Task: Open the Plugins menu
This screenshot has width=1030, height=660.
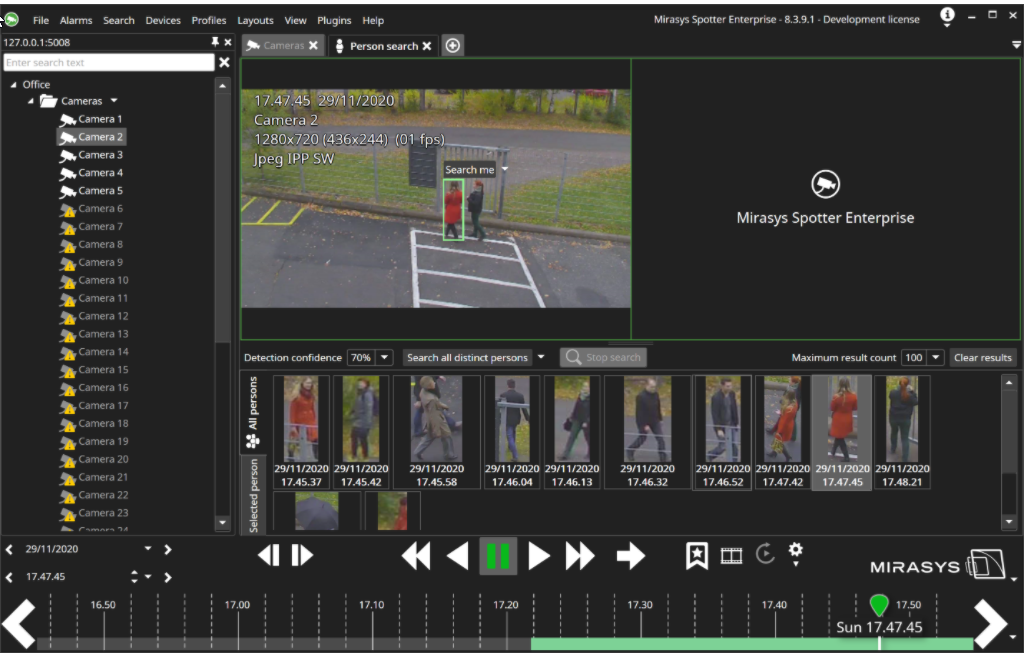Action: point(334,20)
